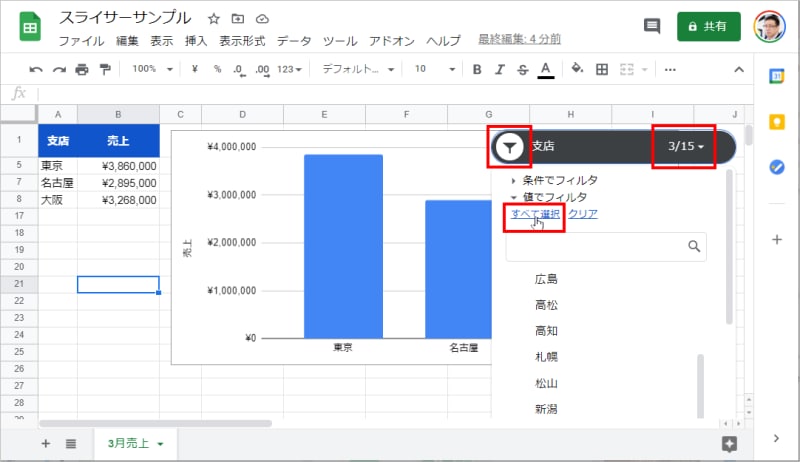Toggle italic formatting
This screenshot has height=462, width=800.
pos(499,69)
